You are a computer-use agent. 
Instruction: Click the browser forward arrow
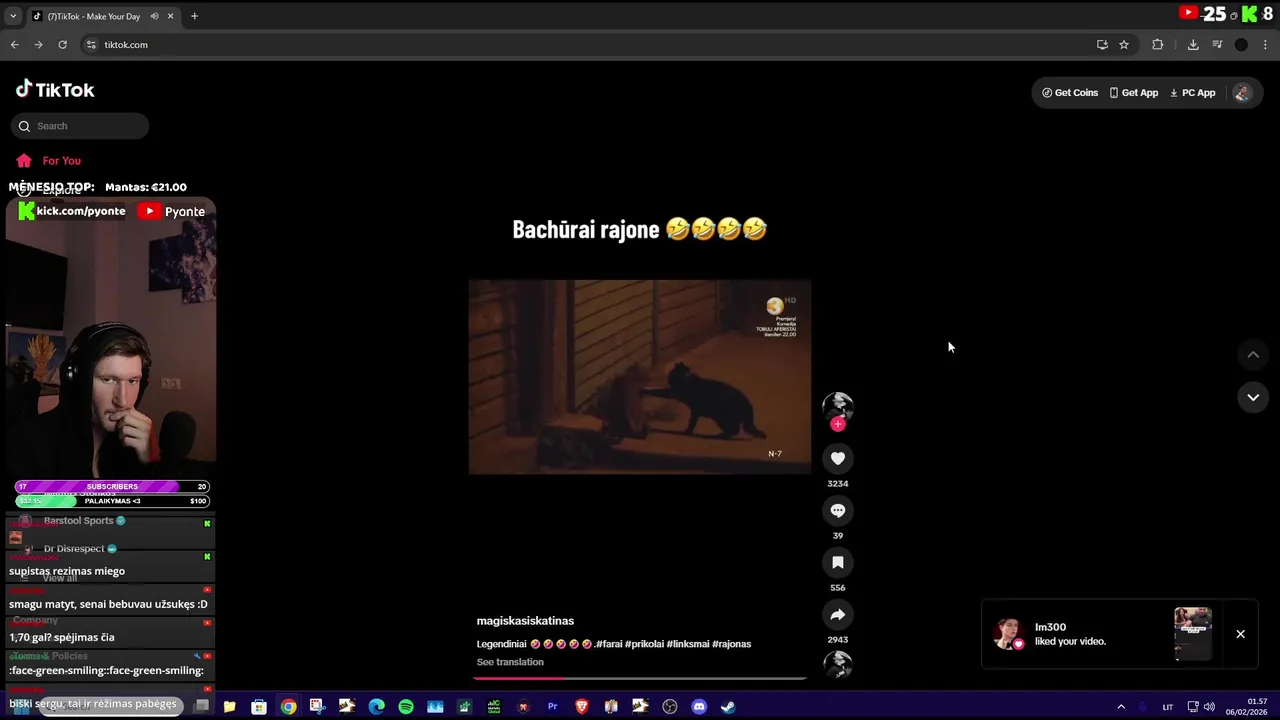38,44
